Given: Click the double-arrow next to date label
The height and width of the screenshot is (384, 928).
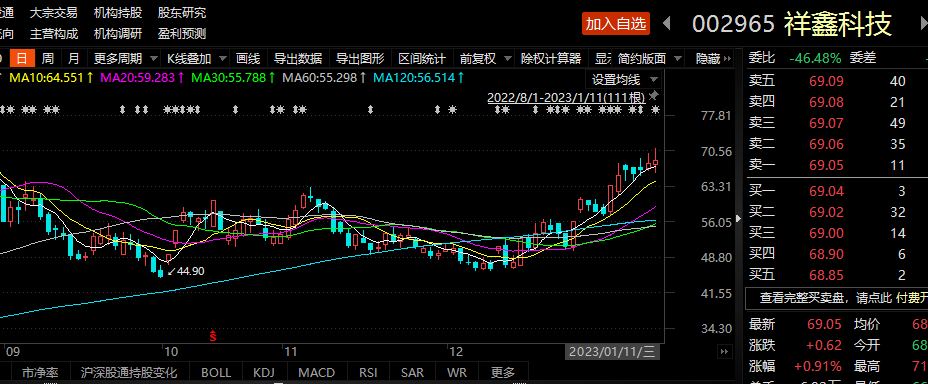Looking at the screenshot, I should click(x=724, y=351).
